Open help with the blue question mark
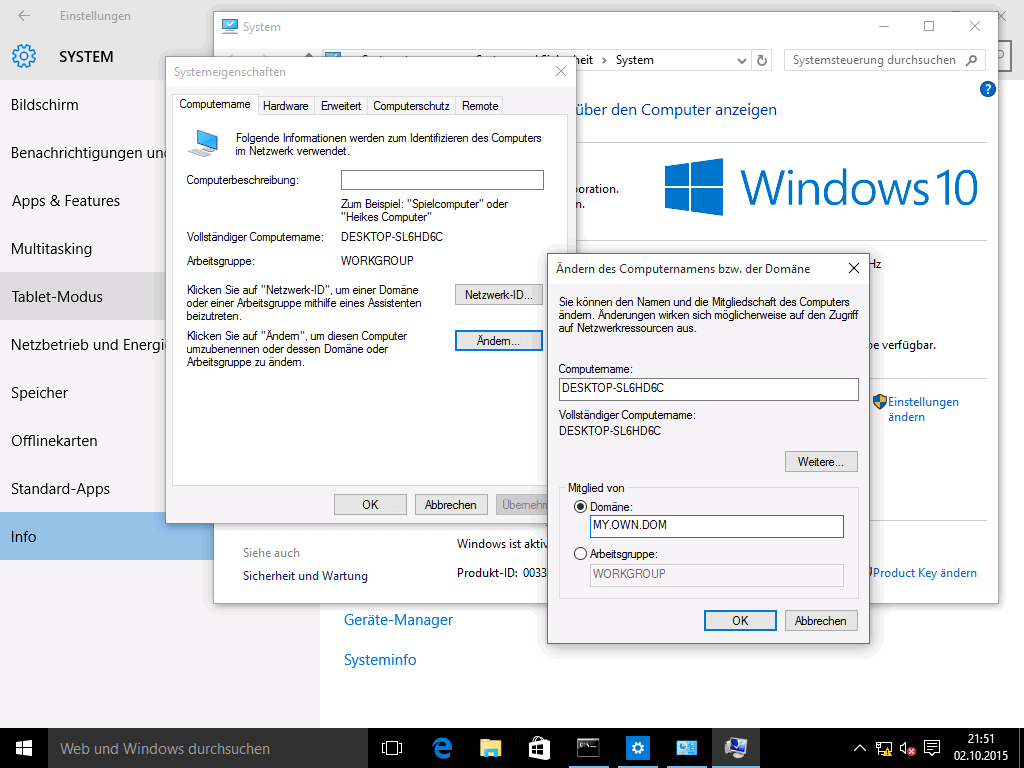This screenshot has height=768, width=1024. tap(987, 89)
